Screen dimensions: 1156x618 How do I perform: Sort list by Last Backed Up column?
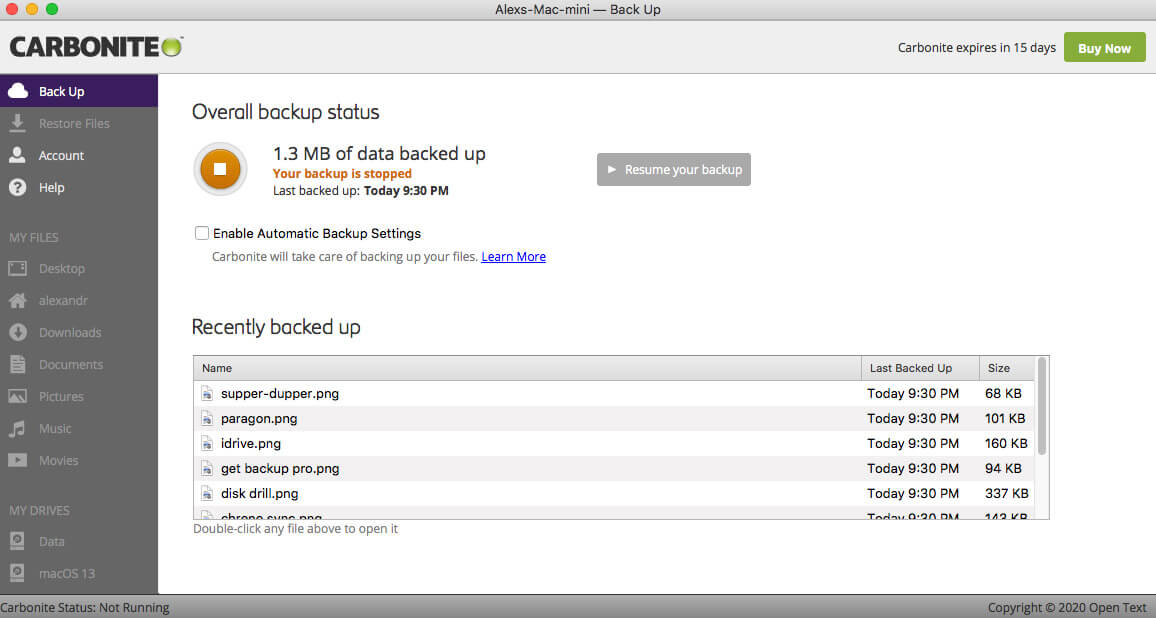tap(910, 368)
